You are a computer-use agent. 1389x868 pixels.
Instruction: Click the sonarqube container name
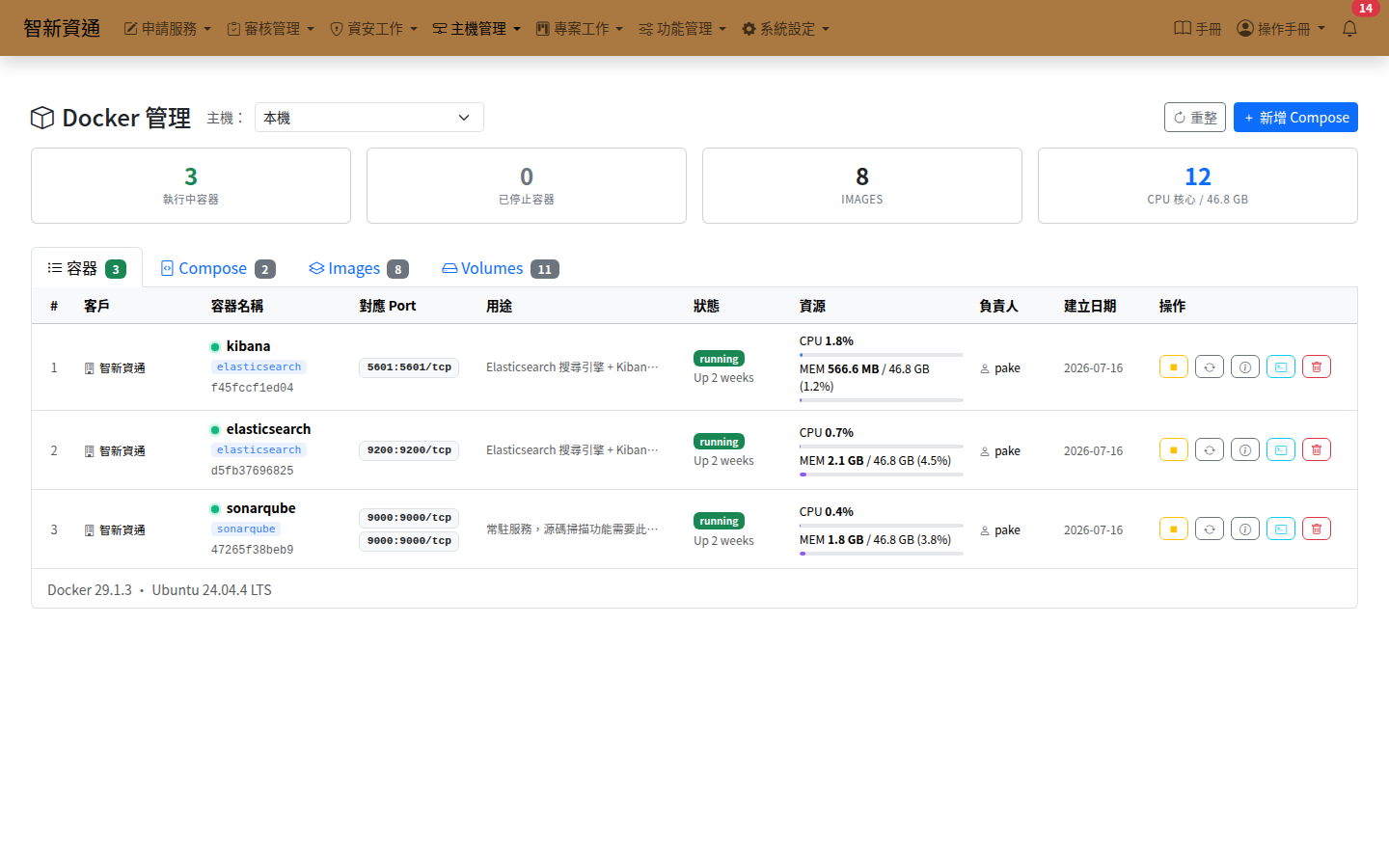(260, 508)
